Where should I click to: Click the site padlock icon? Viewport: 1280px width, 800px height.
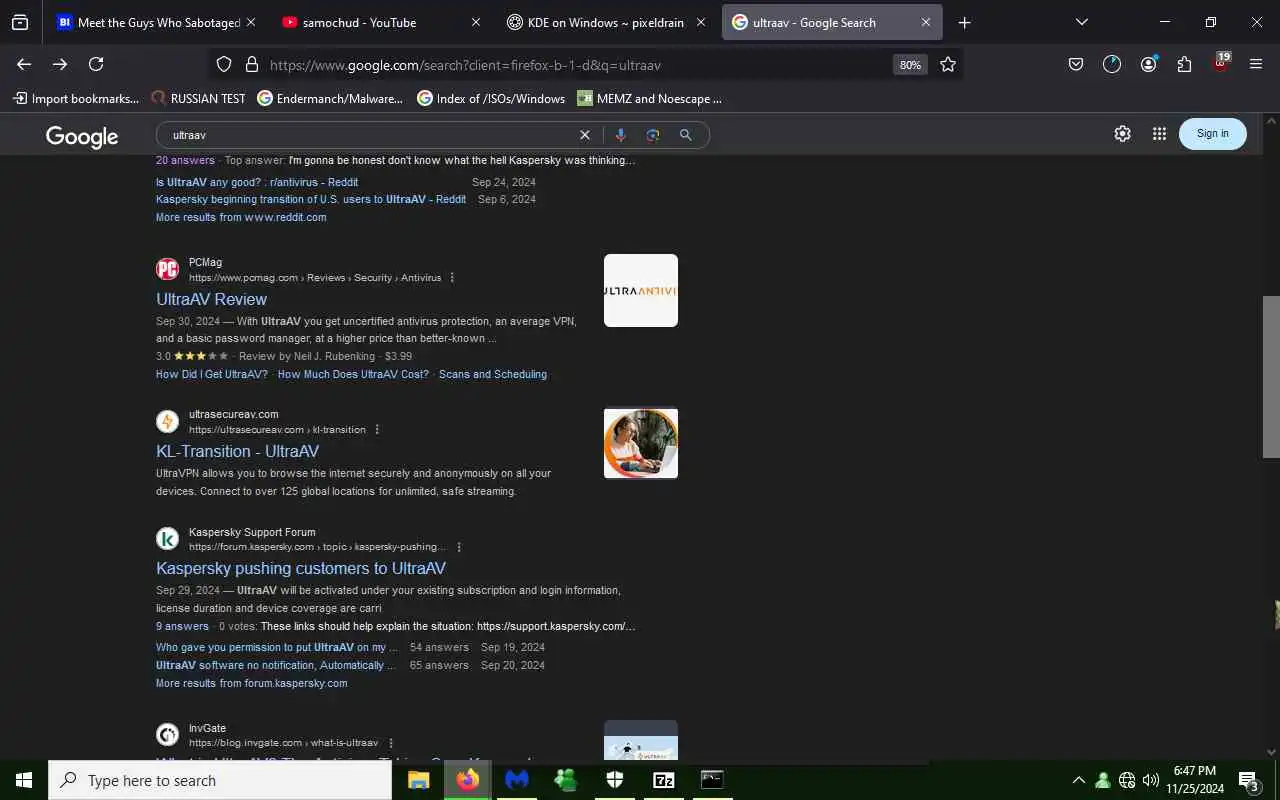(x=251, y=64)
